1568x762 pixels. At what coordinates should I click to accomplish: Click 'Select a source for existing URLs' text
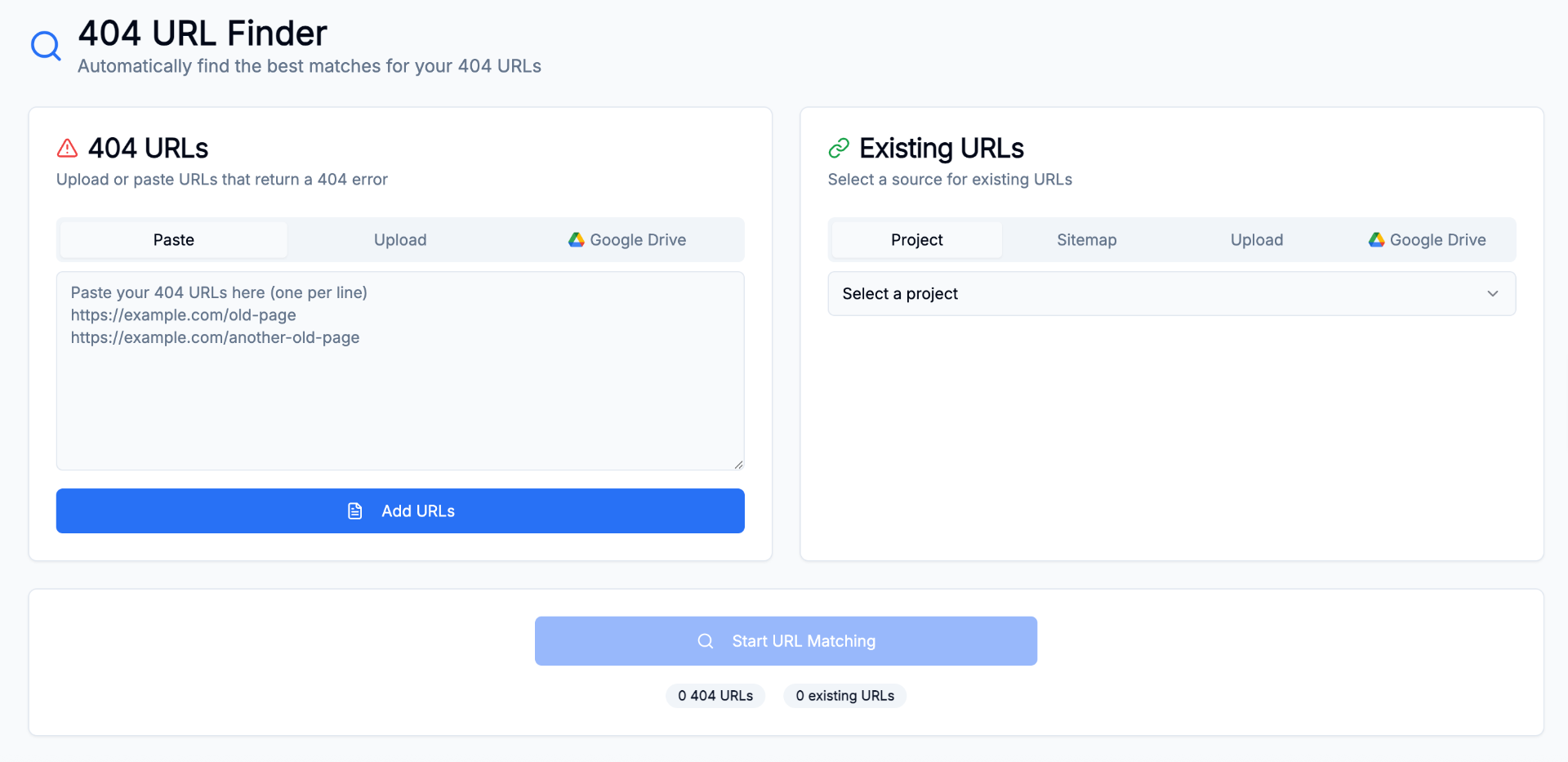(x=950, y=180)
